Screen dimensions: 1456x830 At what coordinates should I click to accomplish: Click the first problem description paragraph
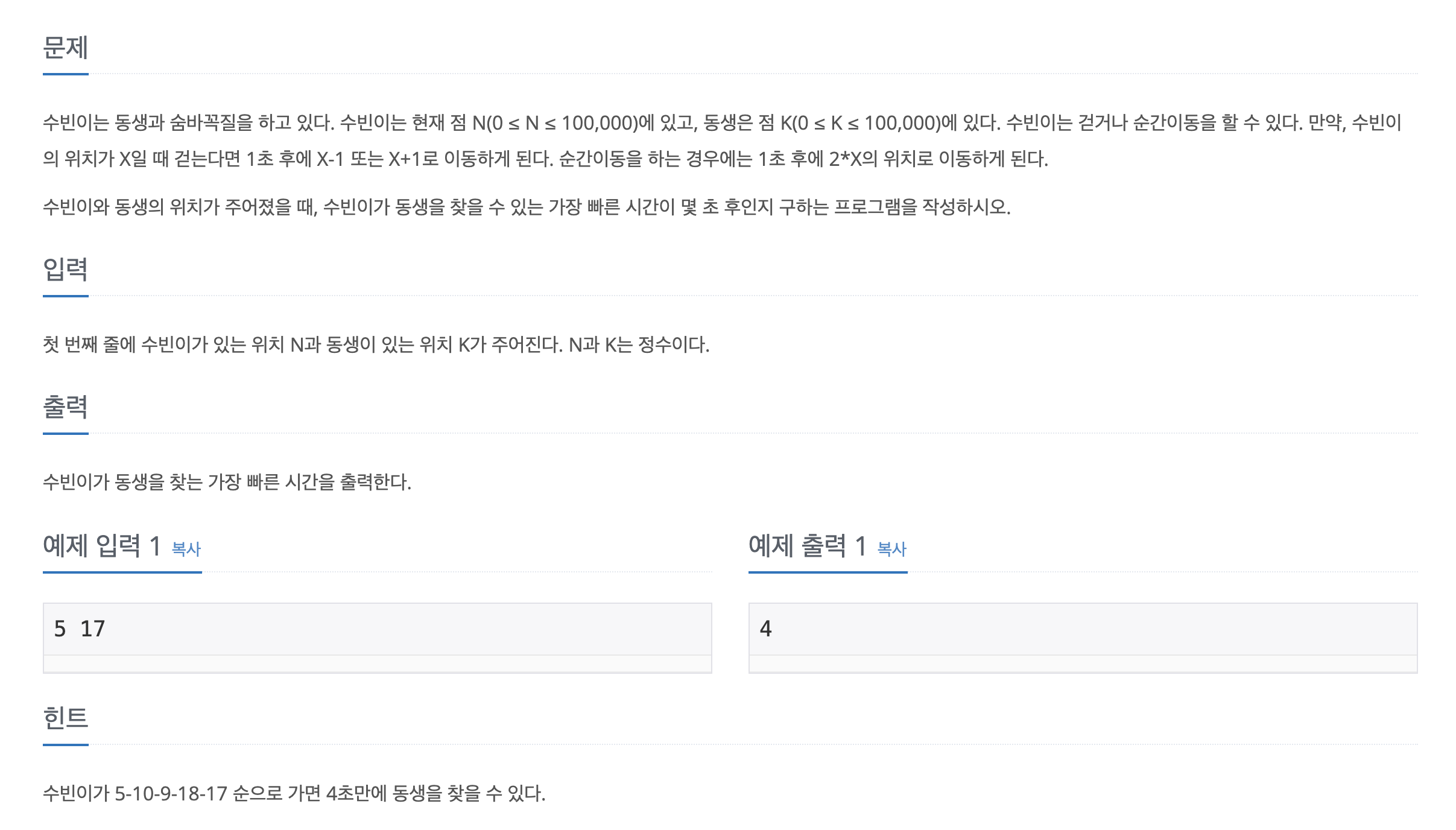(722, 141)
